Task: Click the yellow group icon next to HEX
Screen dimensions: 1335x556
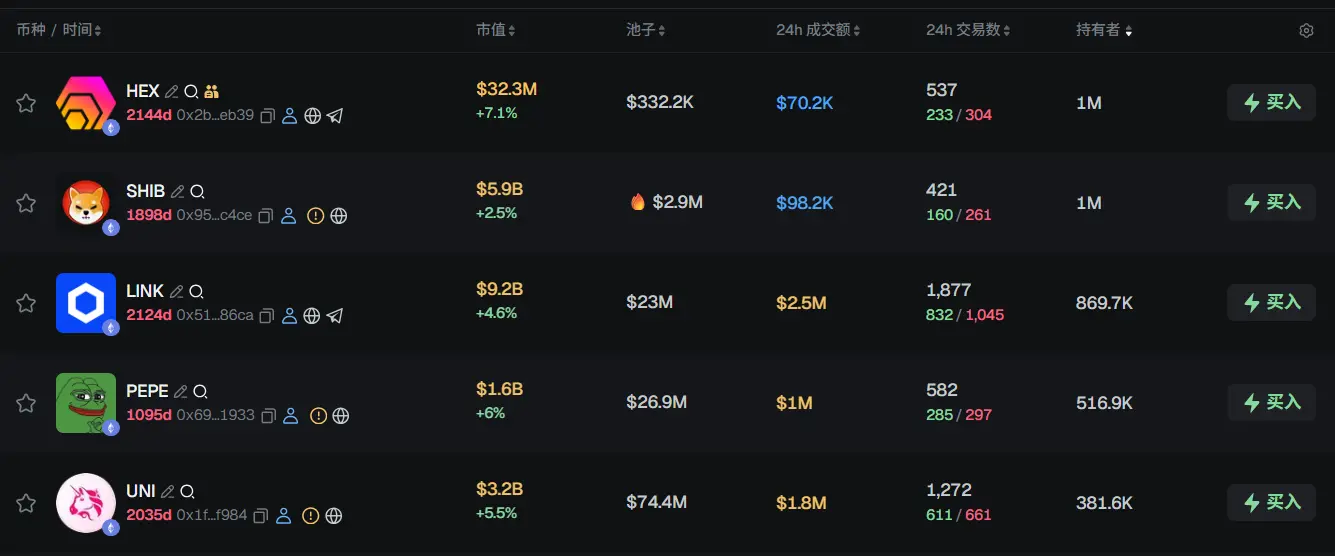Action: click(x=211, y=92)
